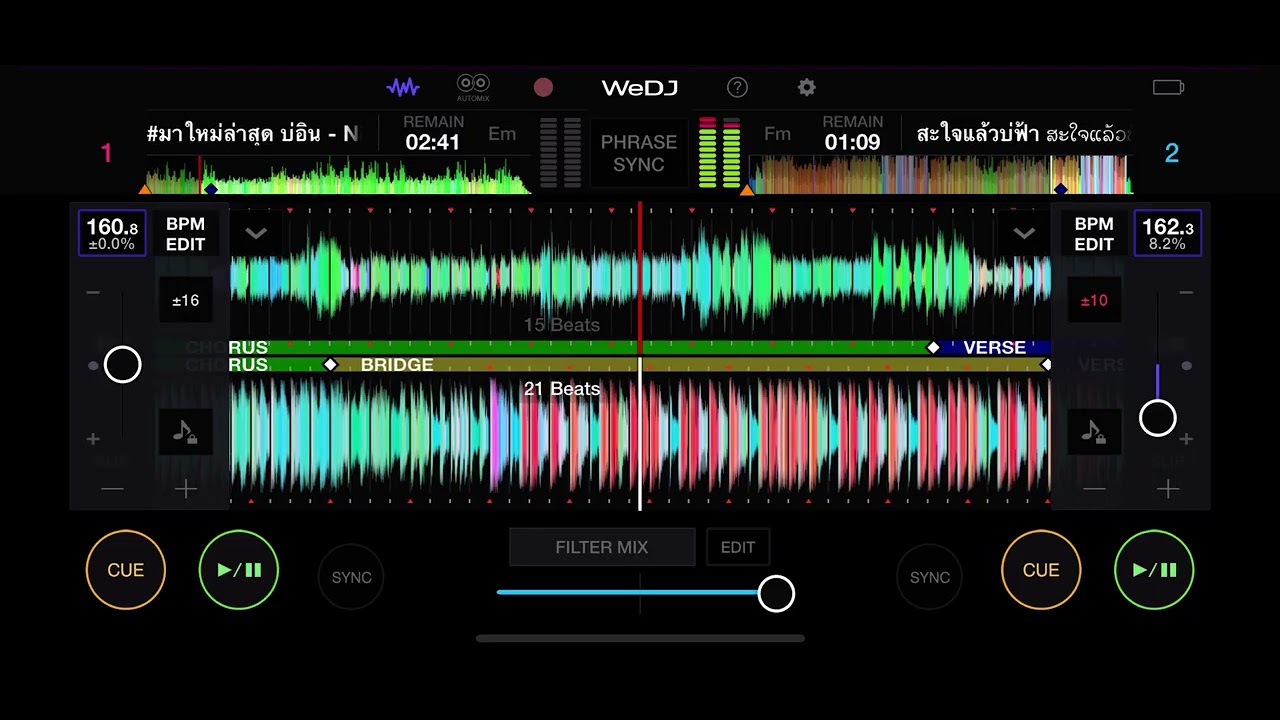Tap deck 1 BPM Edit
Screen dimensions: 1280x720
[x=185, y=234]
